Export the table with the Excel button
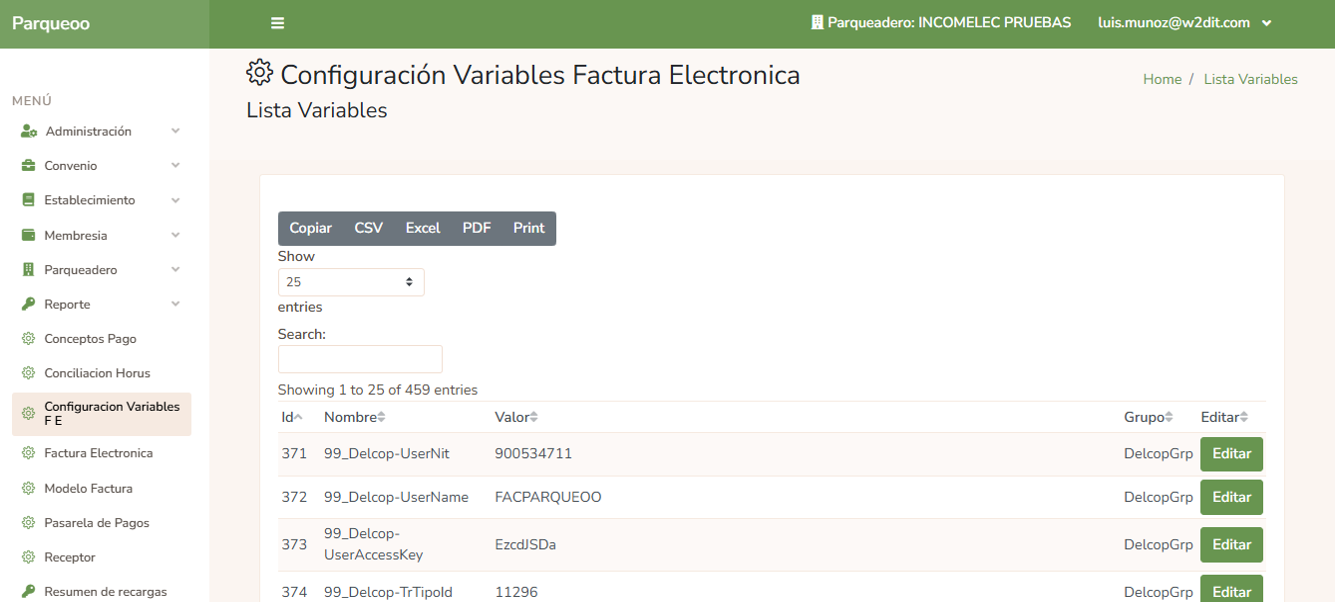The height and width of the screenshot is (602, 1335). click(422, 228)
